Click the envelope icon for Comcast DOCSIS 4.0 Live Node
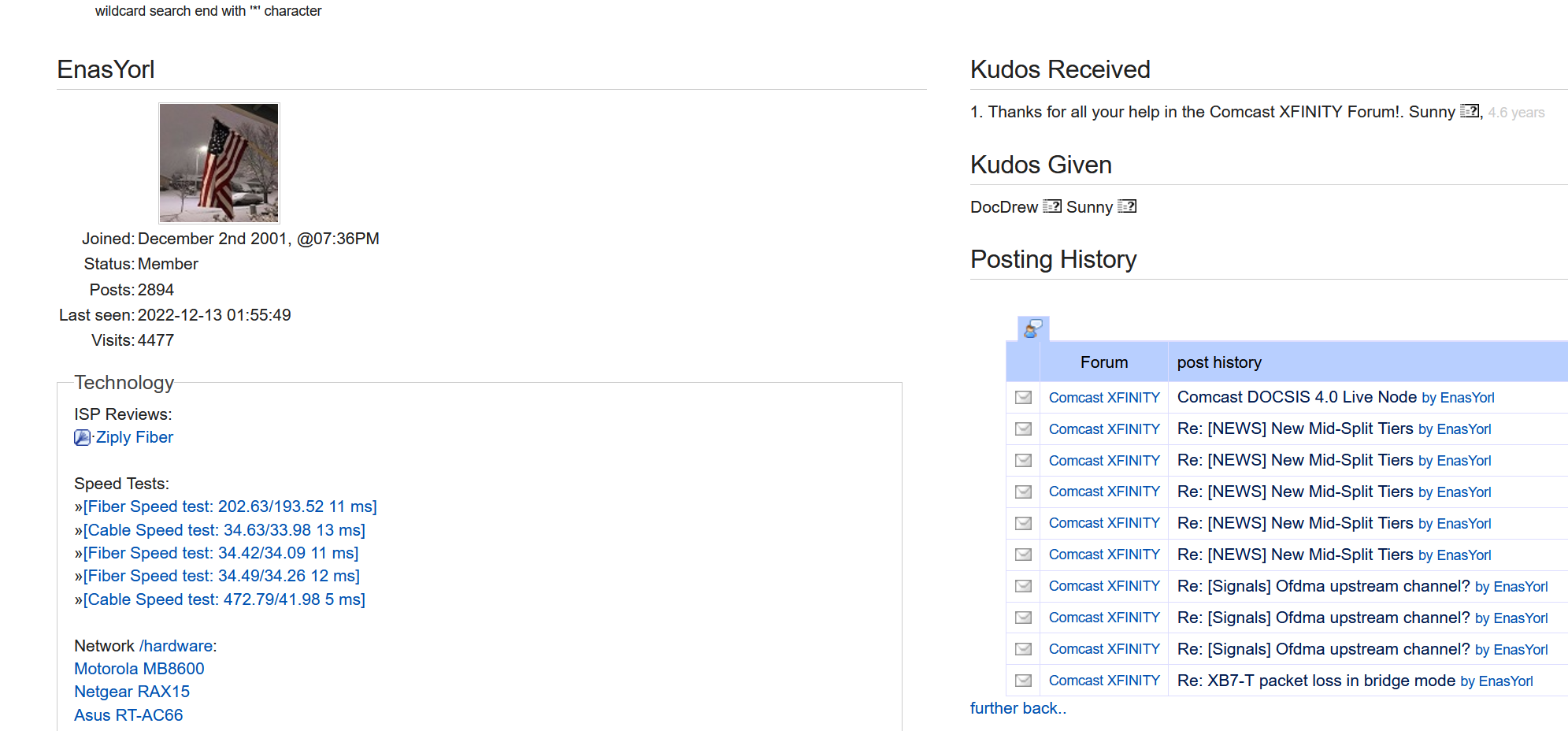 coord(1023,398)
